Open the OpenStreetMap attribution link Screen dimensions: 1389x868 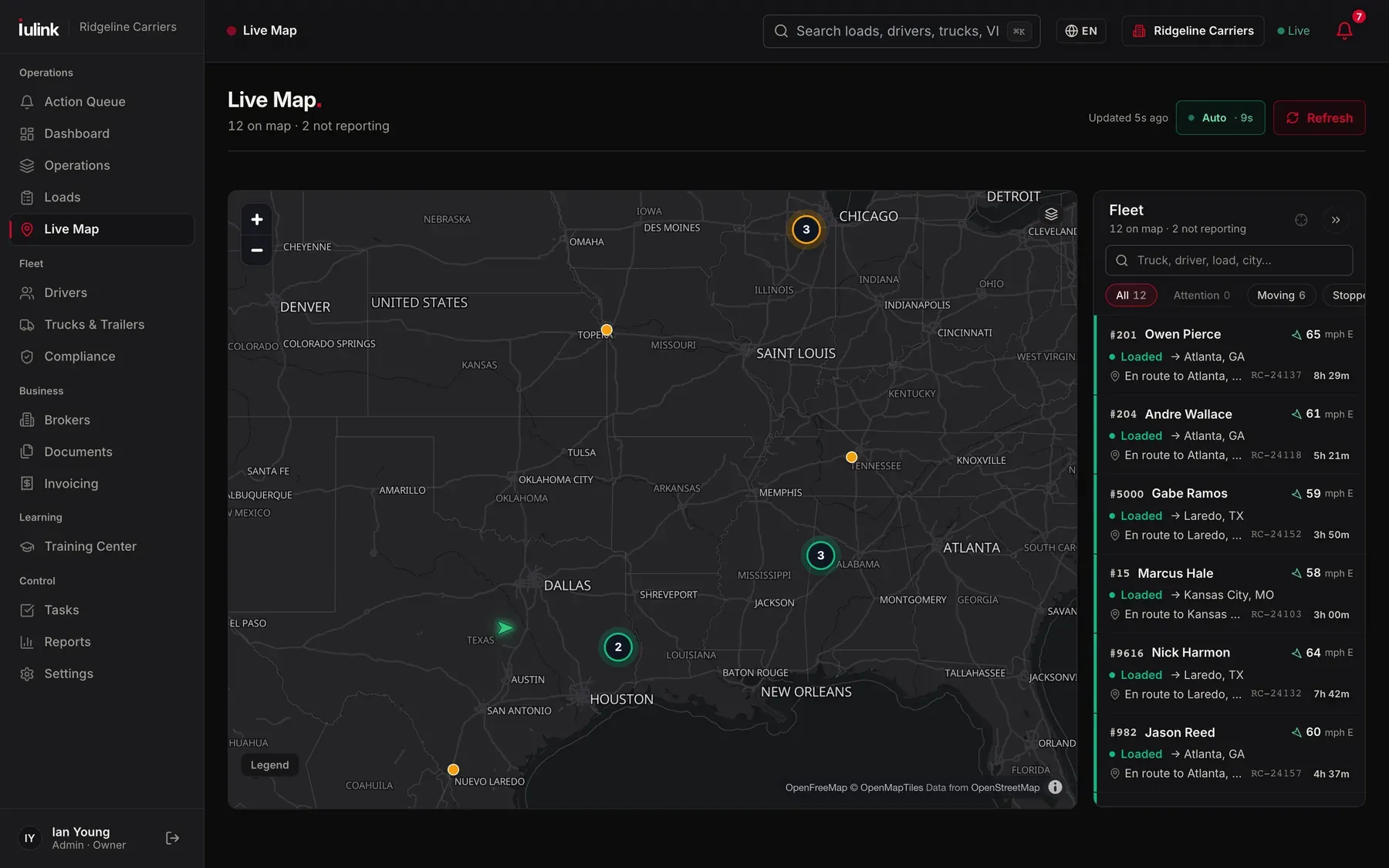[1005, 788]
